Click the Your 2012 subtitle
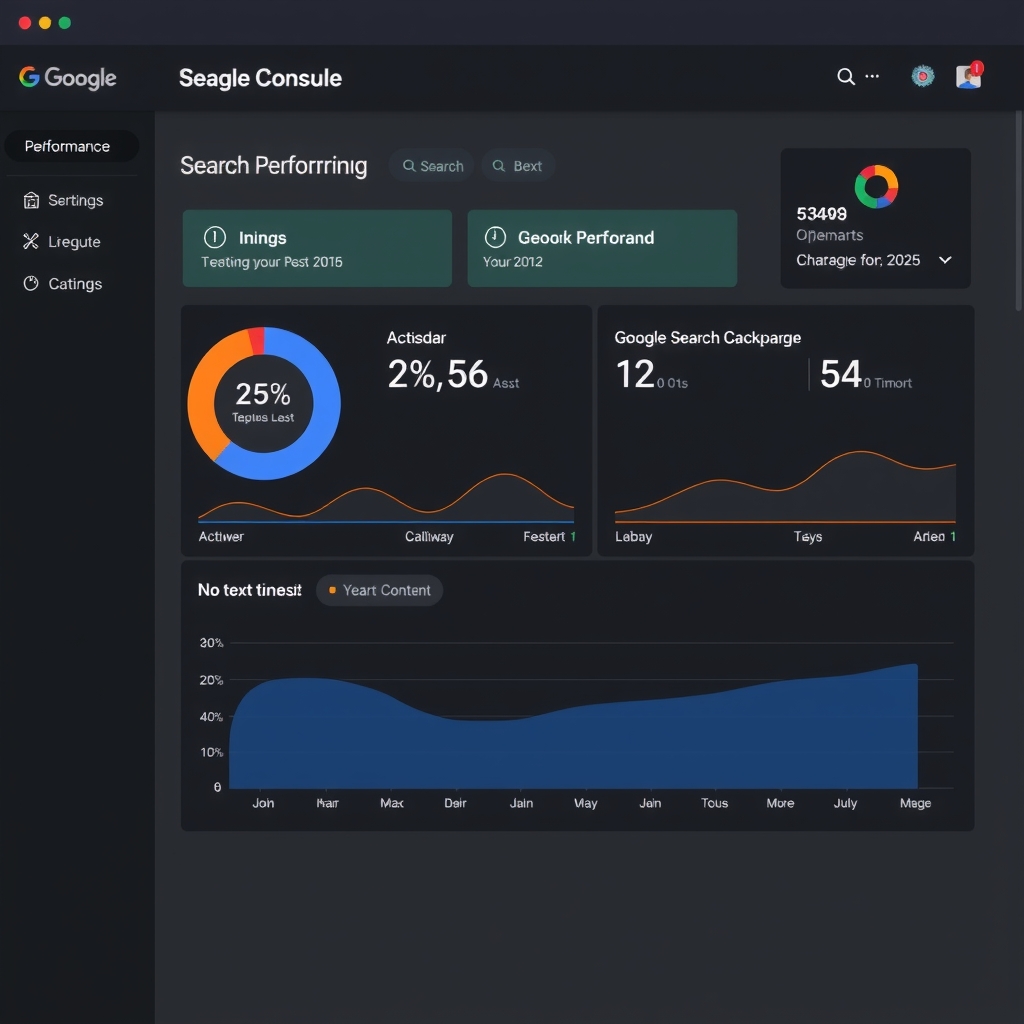 pyautogui.click(x=513, y=262)
